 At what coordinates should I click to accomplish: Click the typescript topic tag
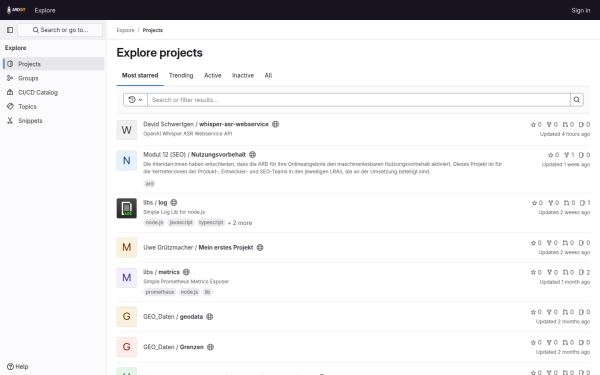pos(211,222)
